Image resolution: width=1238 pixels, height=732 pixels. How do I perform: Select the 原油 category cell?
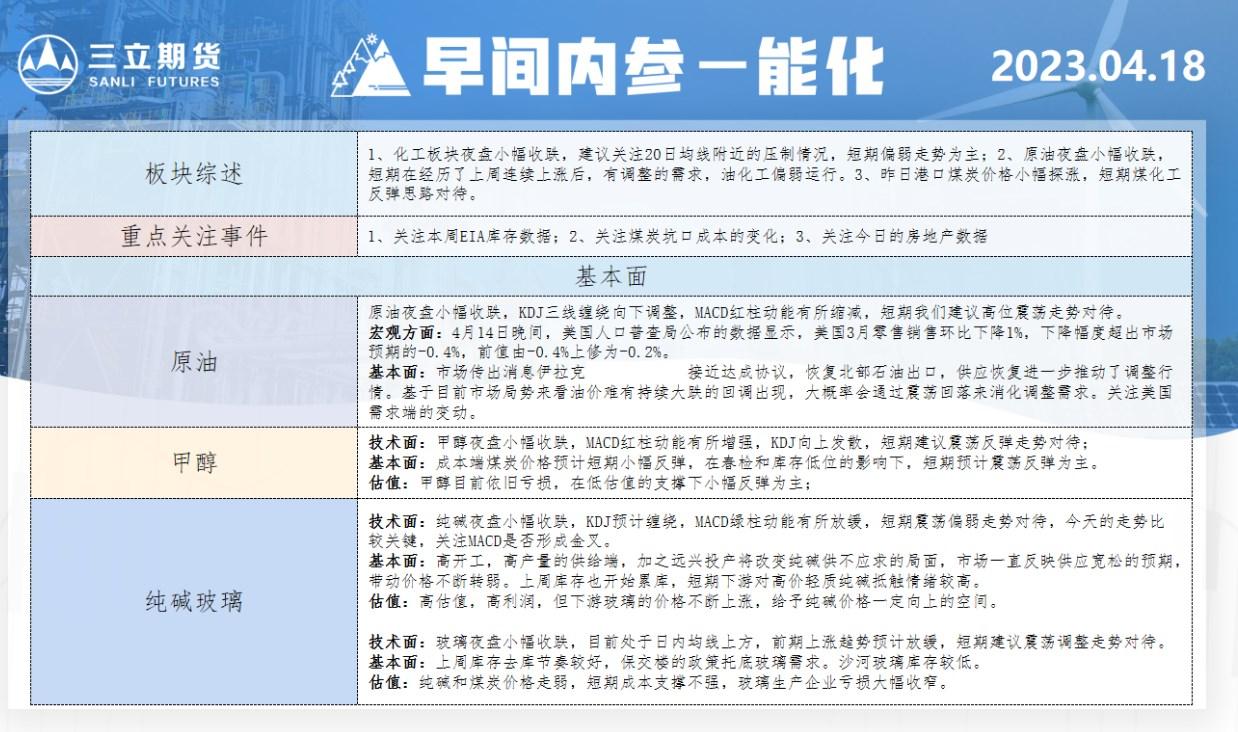click(x=194, y=362)
